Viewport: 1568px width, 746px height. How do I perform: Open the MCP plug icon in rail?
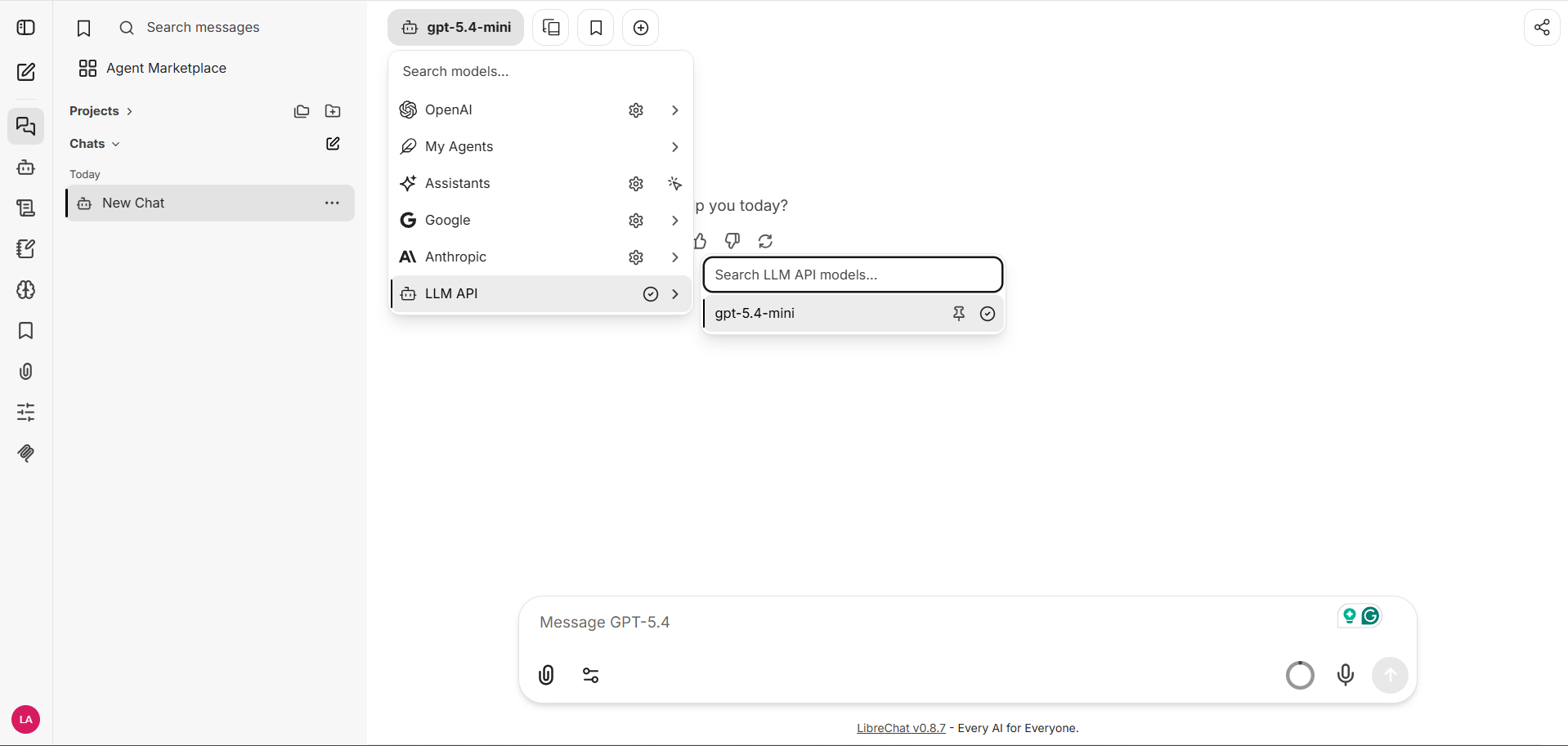click(26, 453)
